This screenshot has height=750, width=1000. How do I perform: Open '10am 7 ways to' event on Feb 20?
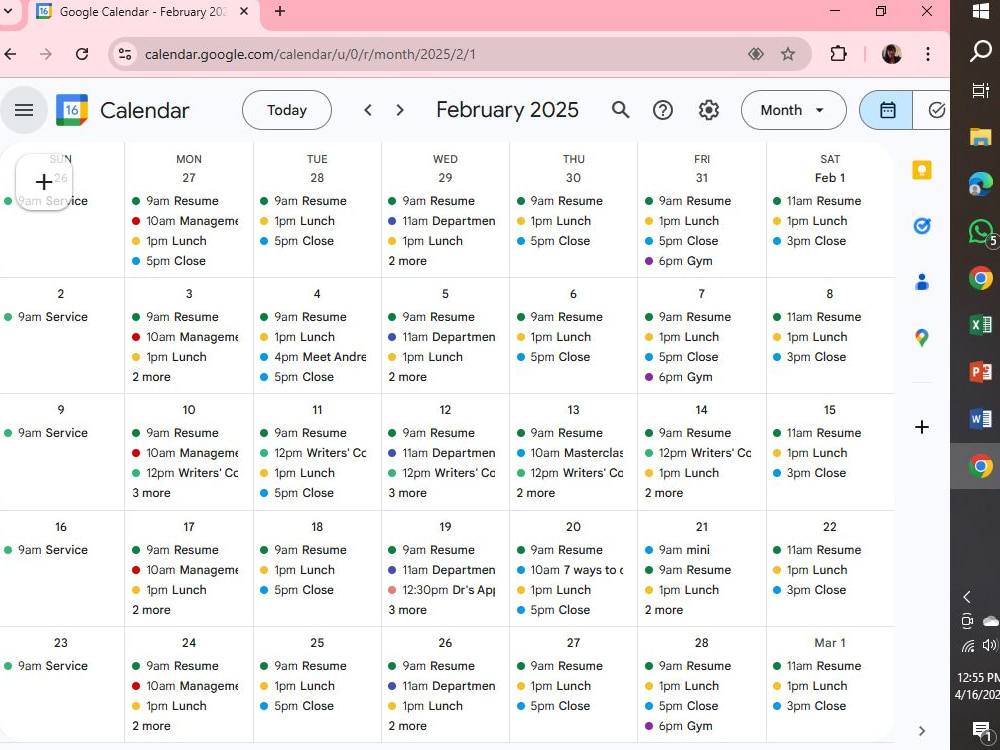[570, 570]
